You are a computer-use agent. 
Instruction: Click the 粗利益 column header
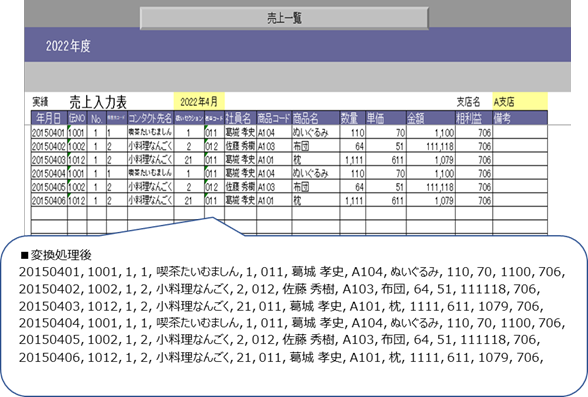[x=474, y=118]
